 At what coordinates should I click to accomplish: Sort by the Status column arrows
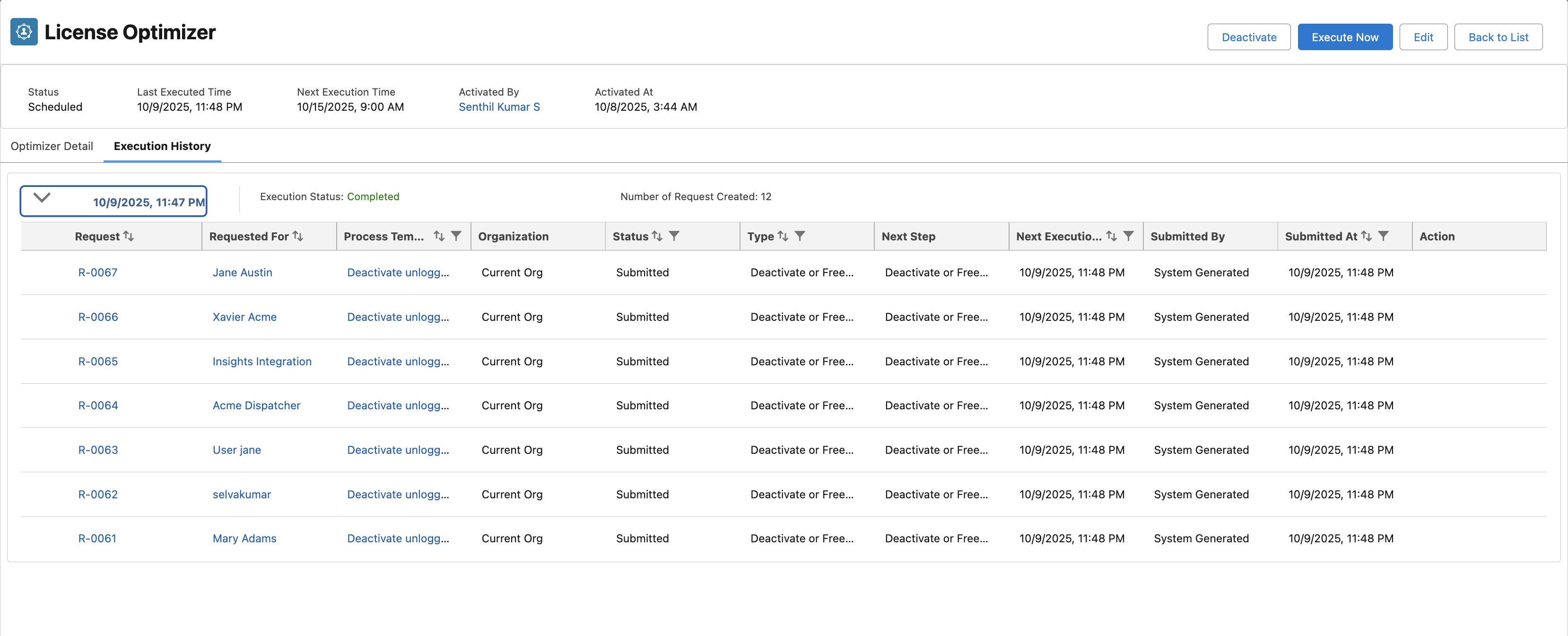tap(657, 236)
